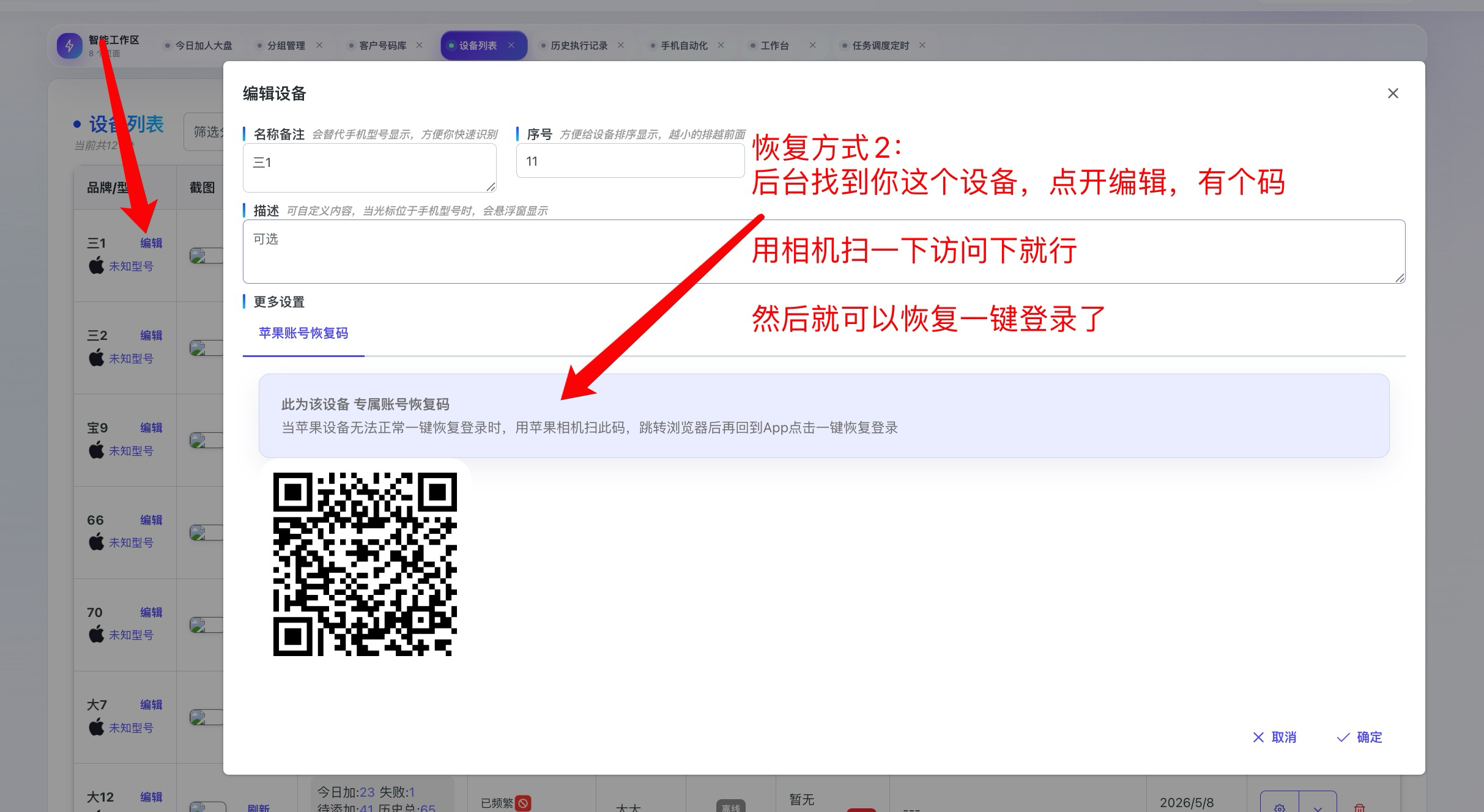Open the 手机自动化 tab
Viewport: 1484px width, 812px height.
pos(684,46)
